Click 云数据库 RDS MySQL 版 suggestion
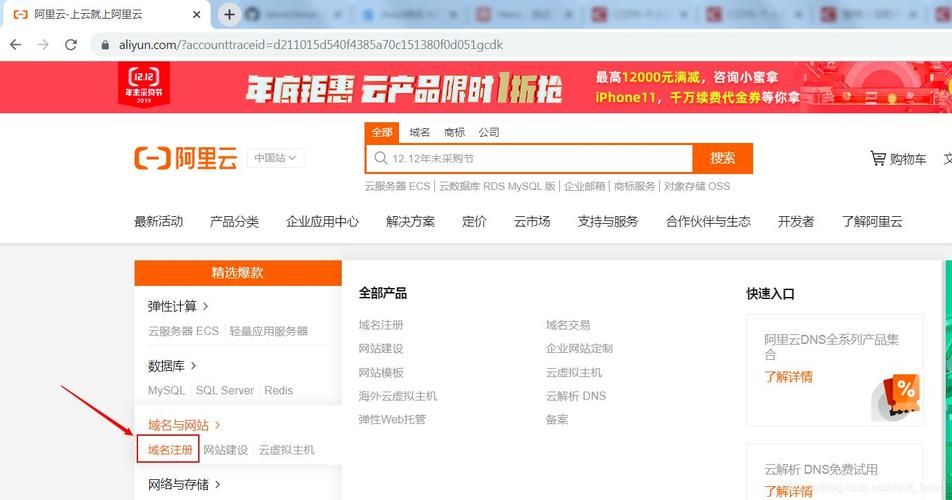 click(497, 186)
